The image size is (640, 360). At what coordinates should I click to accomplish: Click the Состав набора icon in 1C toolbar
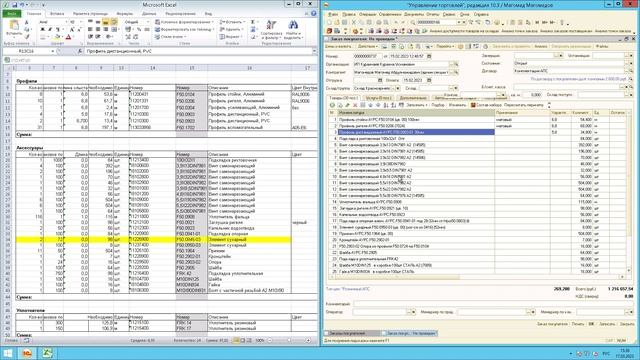473,105
